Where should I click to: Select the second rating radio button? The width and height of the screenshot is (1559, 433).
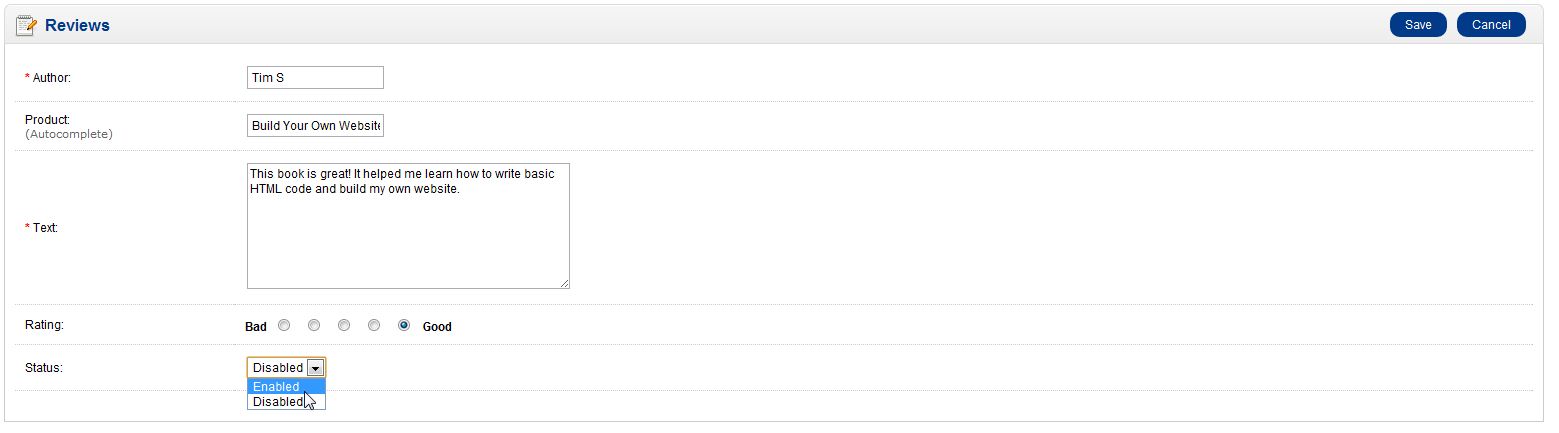point(314,325)
